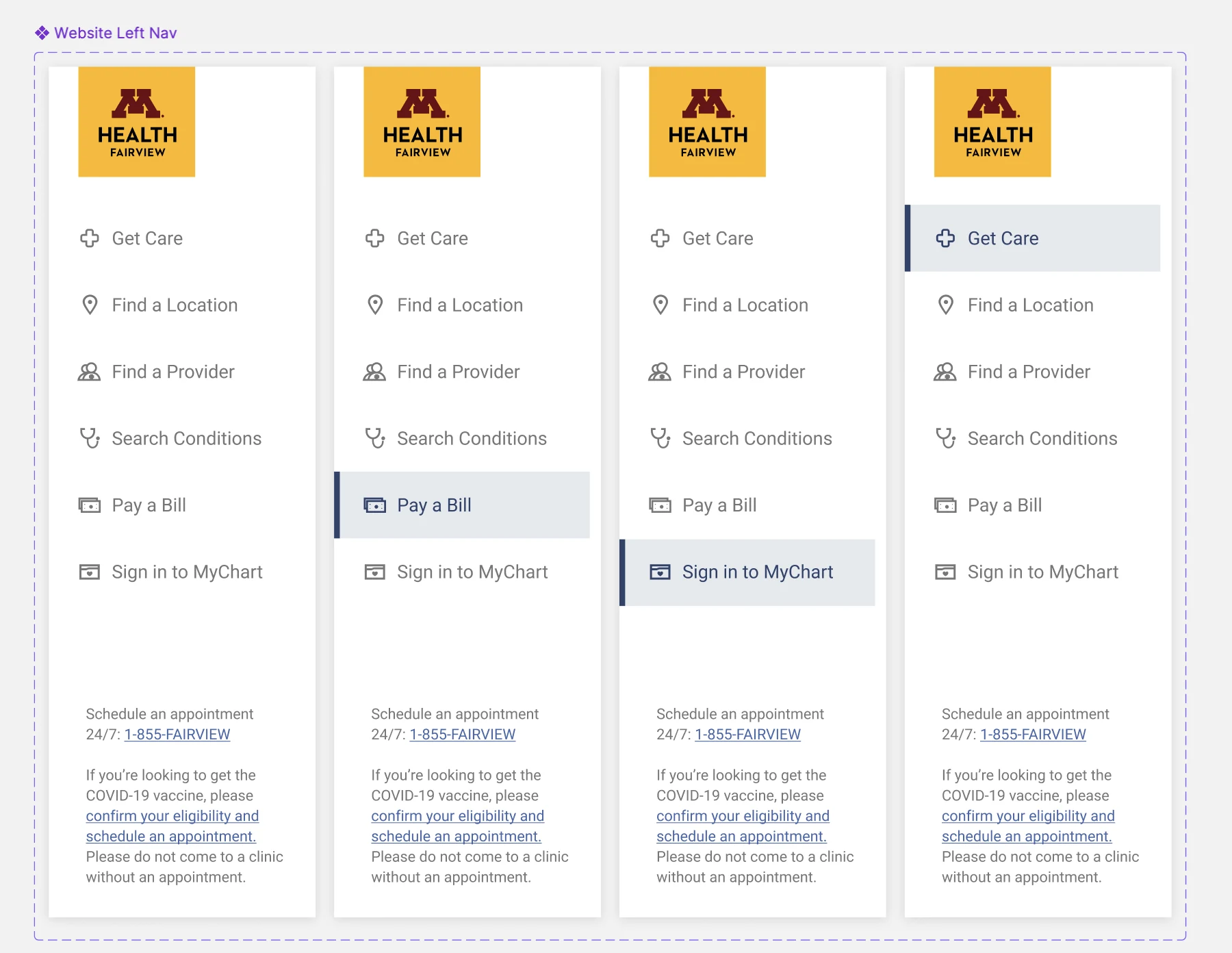Click the MyChart folder icon in first panel

click(90, 572)
